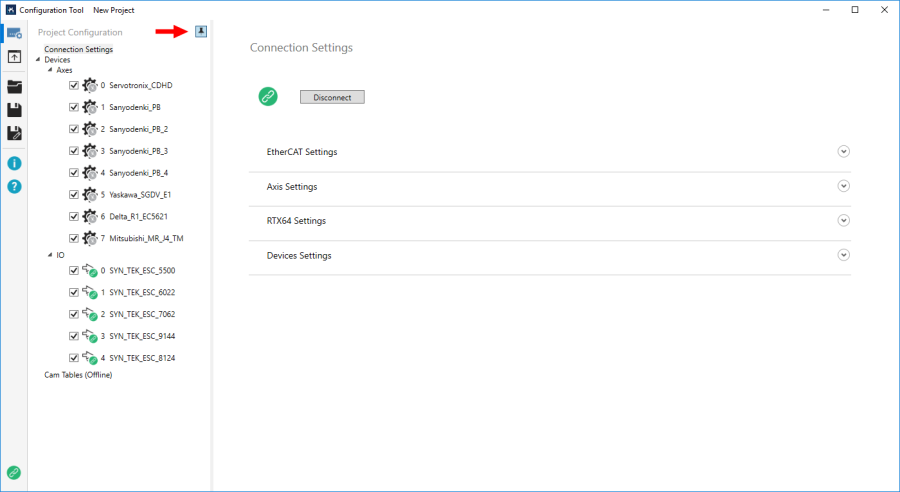Click the gear icon of Delta_R1_EC5621
The width and height of the screenshot is (900, 492).
coord(90,216)
